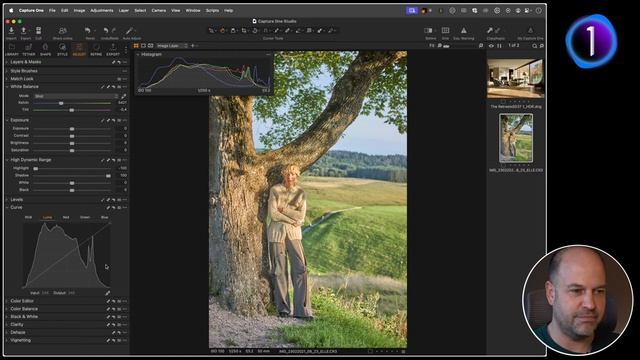Expand the Layers & Masks panel
The height and width of the screenshot is (360, 640).
[x=7, y=62]
